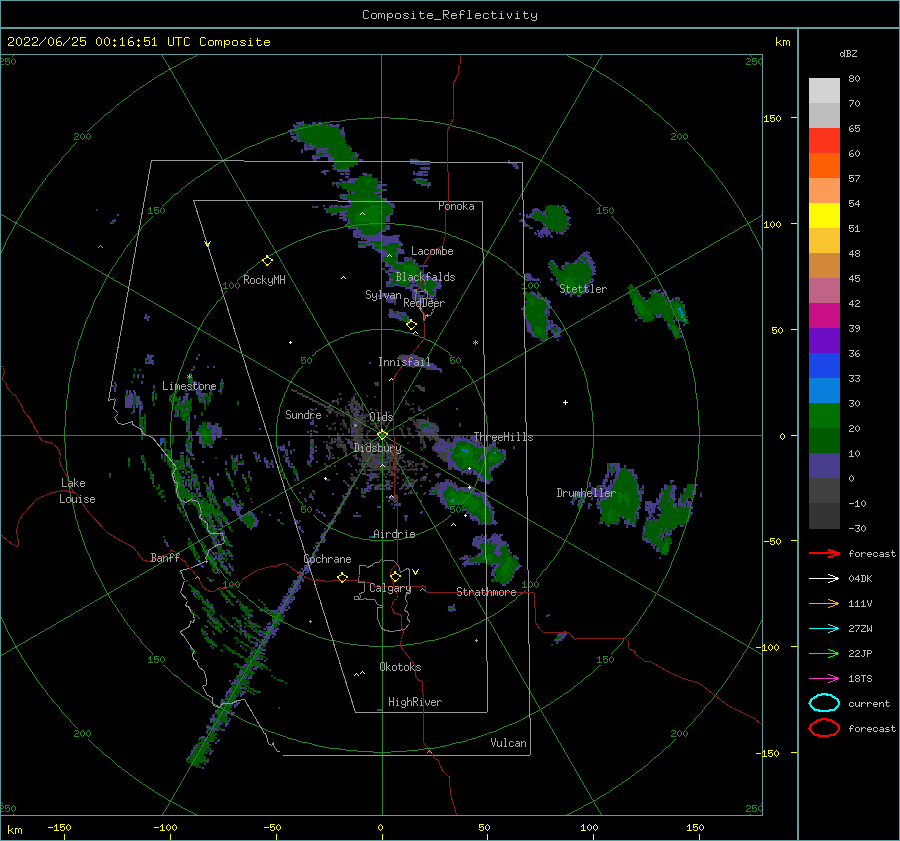The image size is (900, 841).
Task: Select the magenta swatch in dBZ legend
Action: point(824,315)
